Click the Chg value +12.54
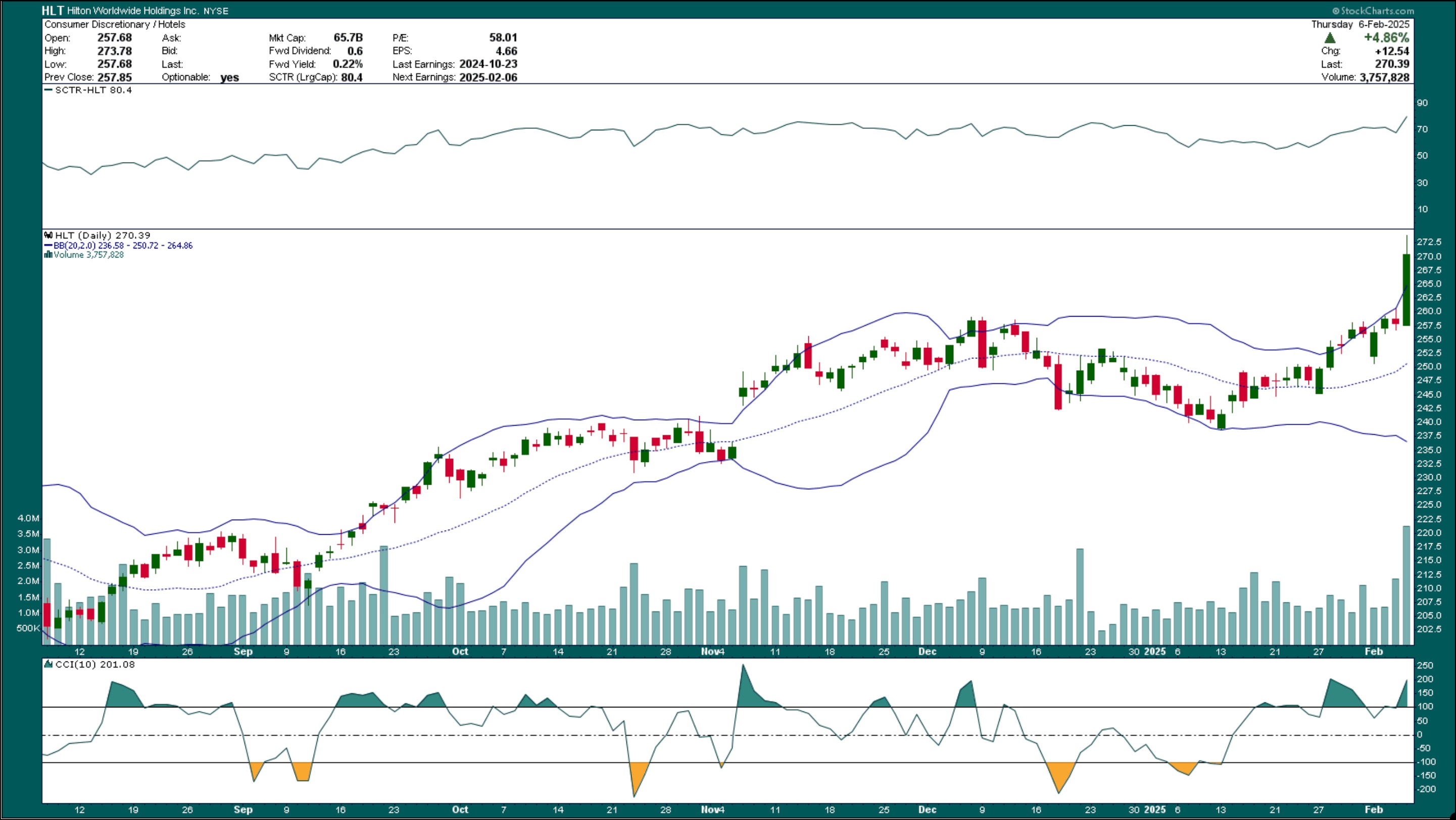 1392,51
